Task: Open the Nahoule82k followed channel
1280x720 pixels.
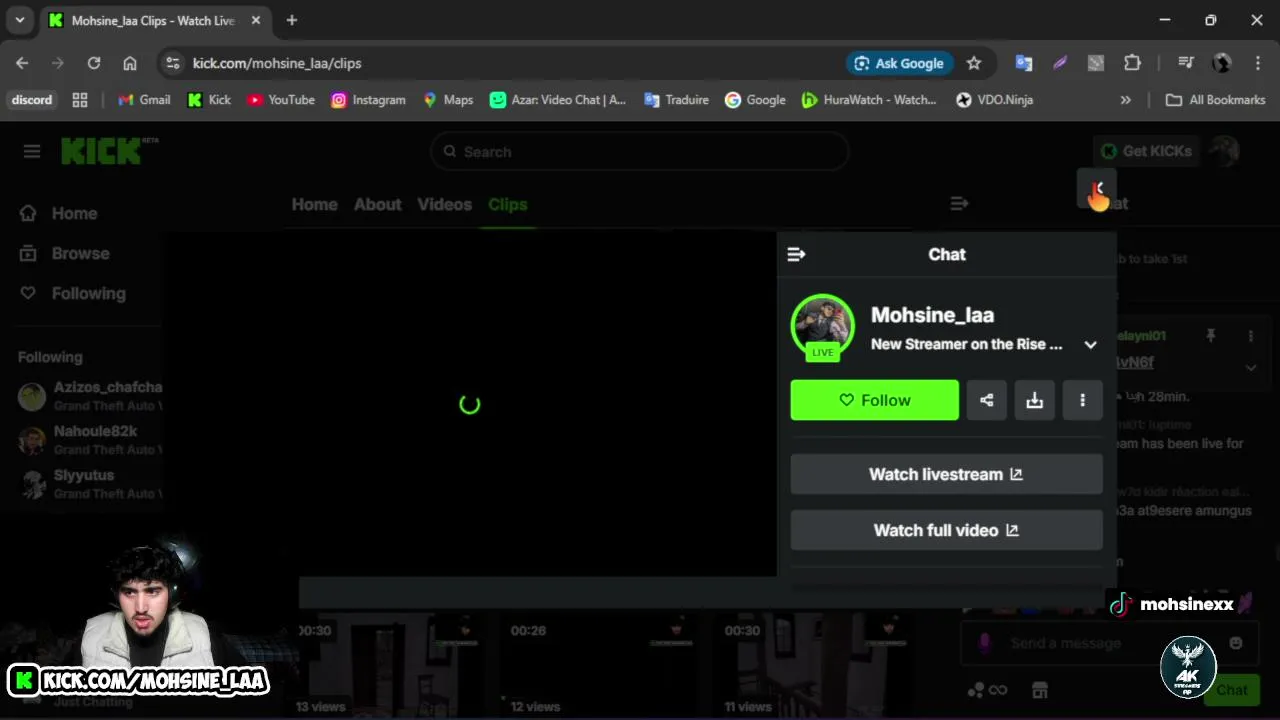Action: tap(89, 440)
